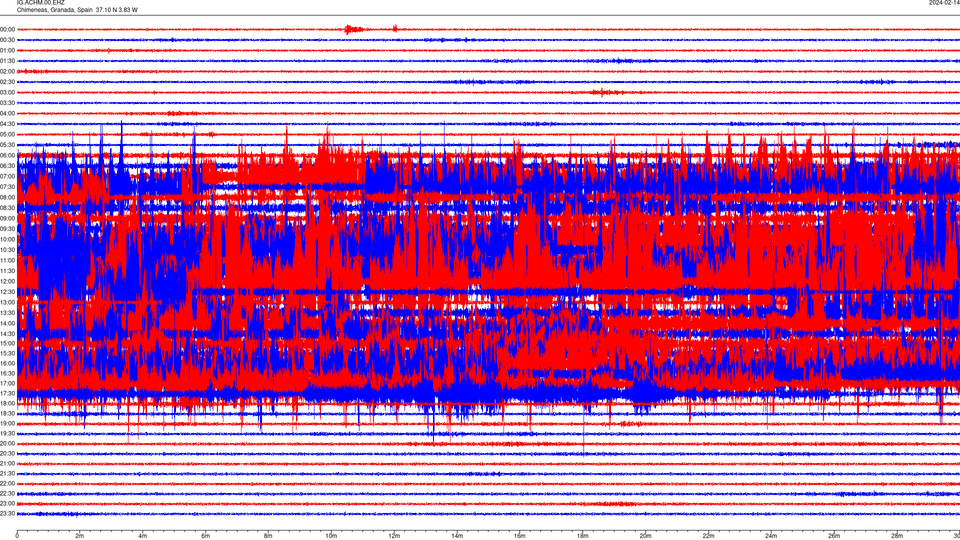Select the 18:00 time label

tap(7, 403)
